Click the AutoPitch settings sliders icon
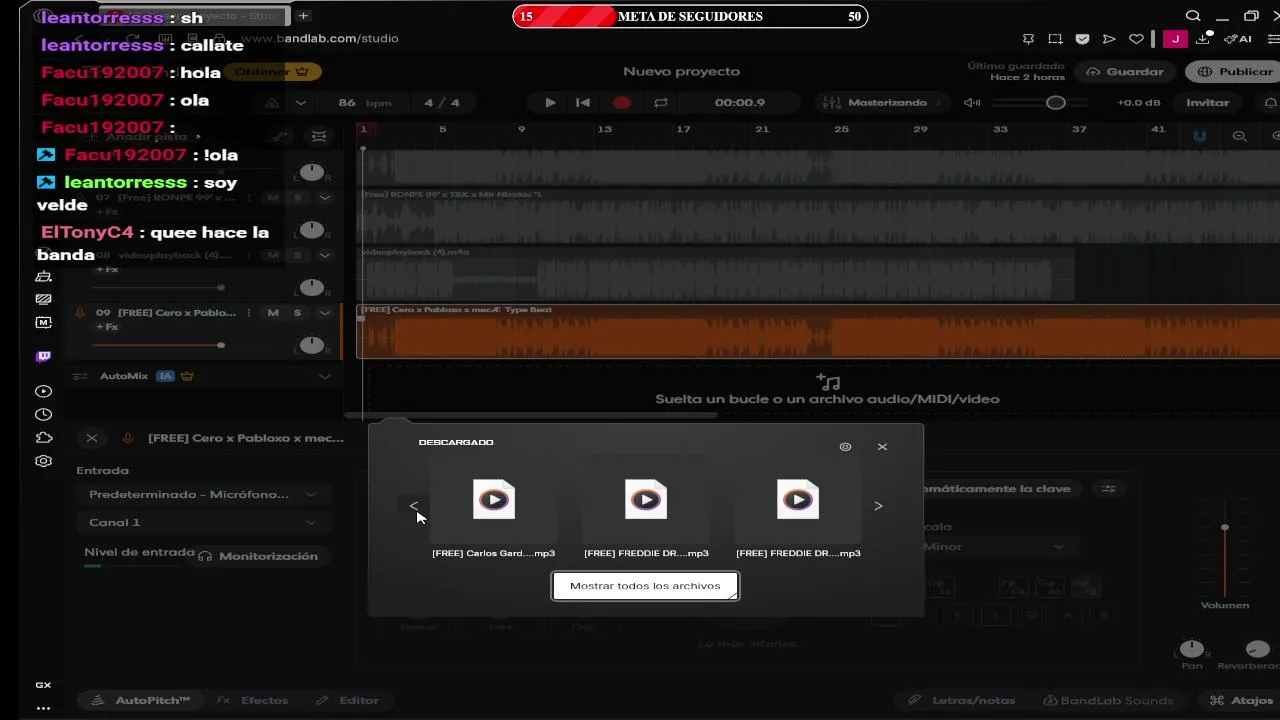The width and height of the screenshot is (1280, 720). (x=1108, y=488)
